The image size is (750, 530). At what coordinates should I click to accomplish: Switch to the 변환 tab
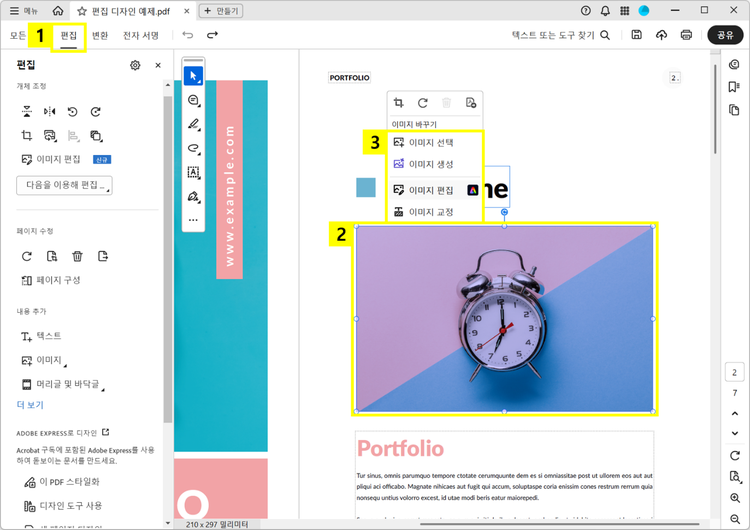click(100, 35)
